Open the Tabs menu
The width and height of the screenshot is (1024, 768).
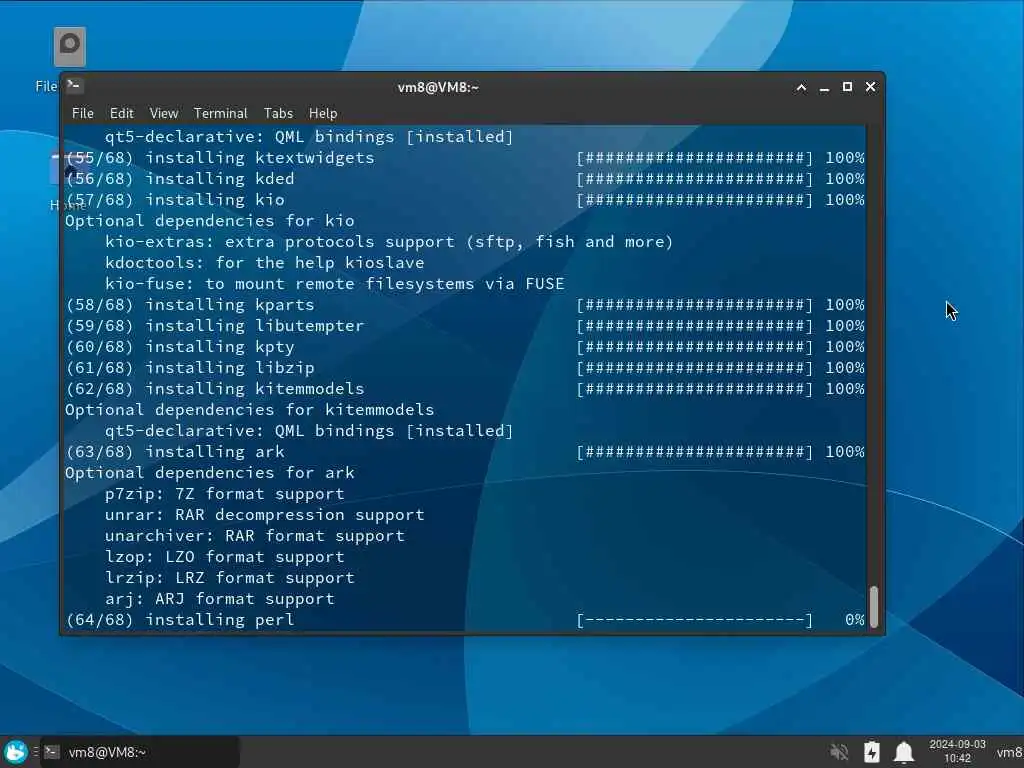tap(278, 114)
